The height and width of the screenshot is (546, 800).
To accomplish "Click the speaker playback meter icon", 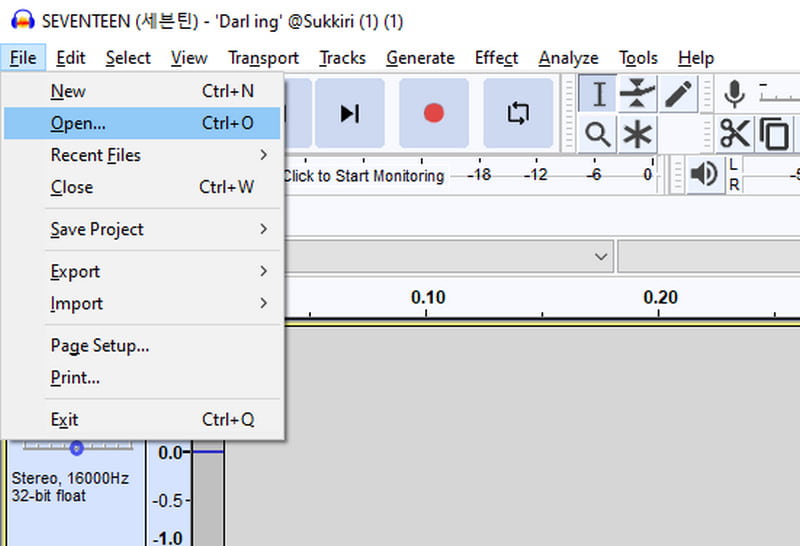I will coord(703,174).
